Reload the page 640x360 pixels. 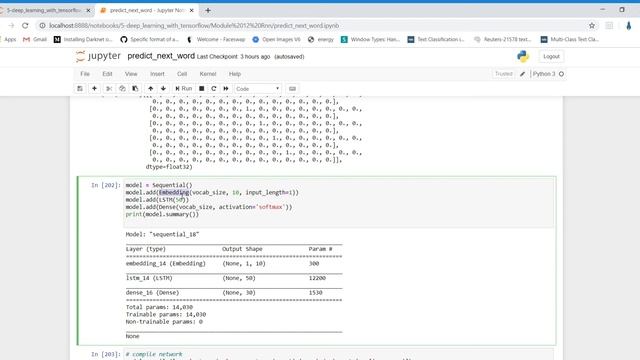[25, 26]
